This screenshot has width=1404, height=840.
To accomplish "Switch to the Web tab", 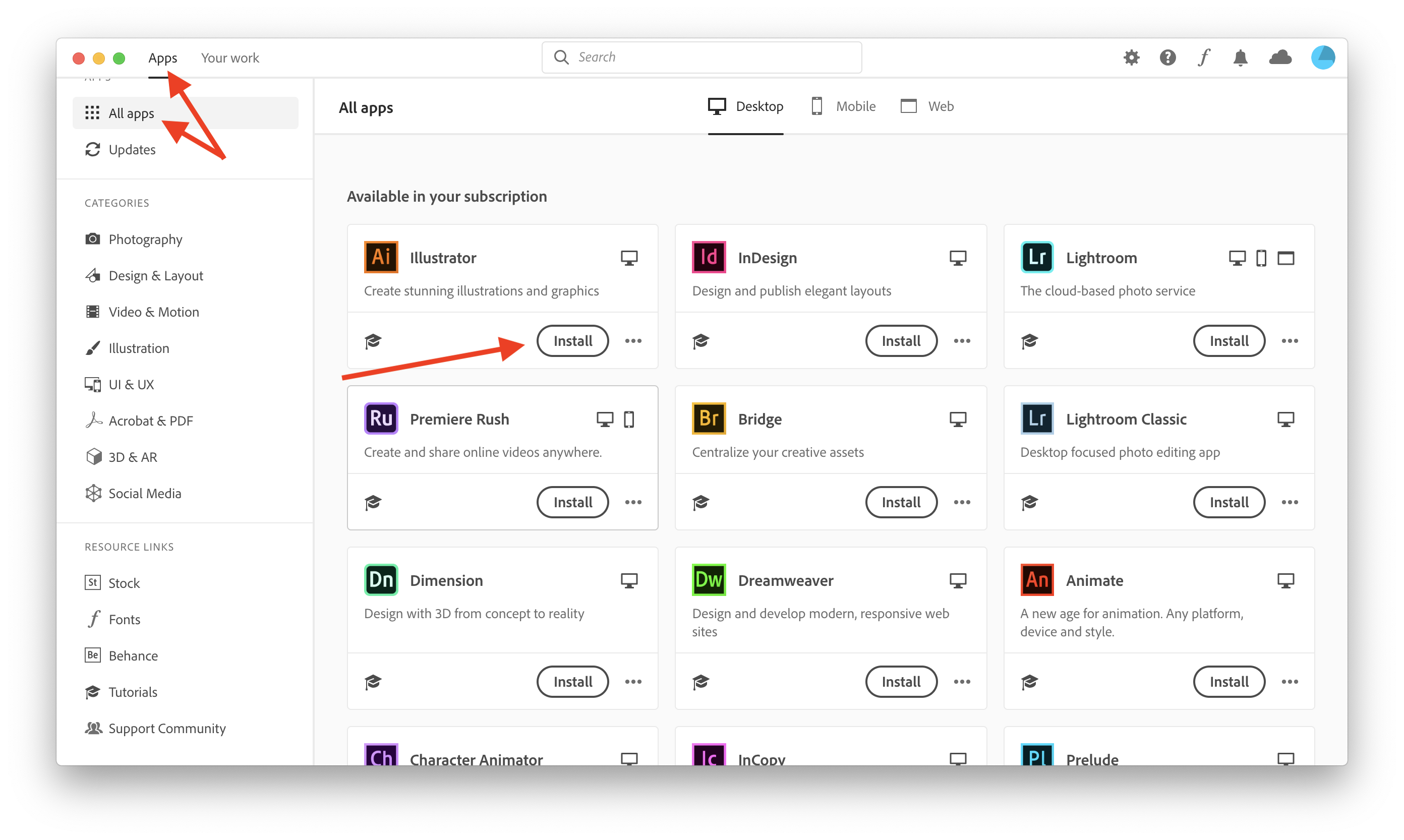I will click(927, 106).
